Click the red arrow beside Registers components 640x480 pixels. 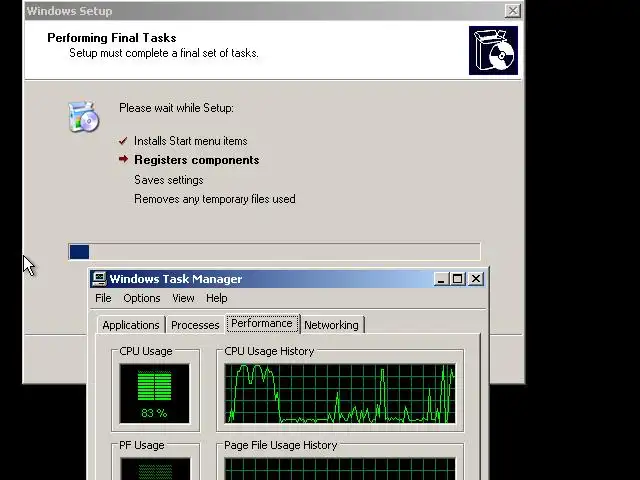tap(123, 159)
